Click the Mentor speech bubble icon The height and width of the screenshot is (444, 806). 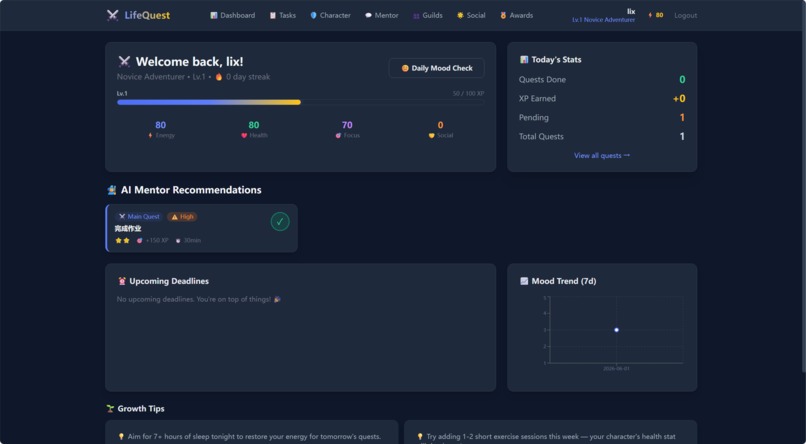coord(368,15)
